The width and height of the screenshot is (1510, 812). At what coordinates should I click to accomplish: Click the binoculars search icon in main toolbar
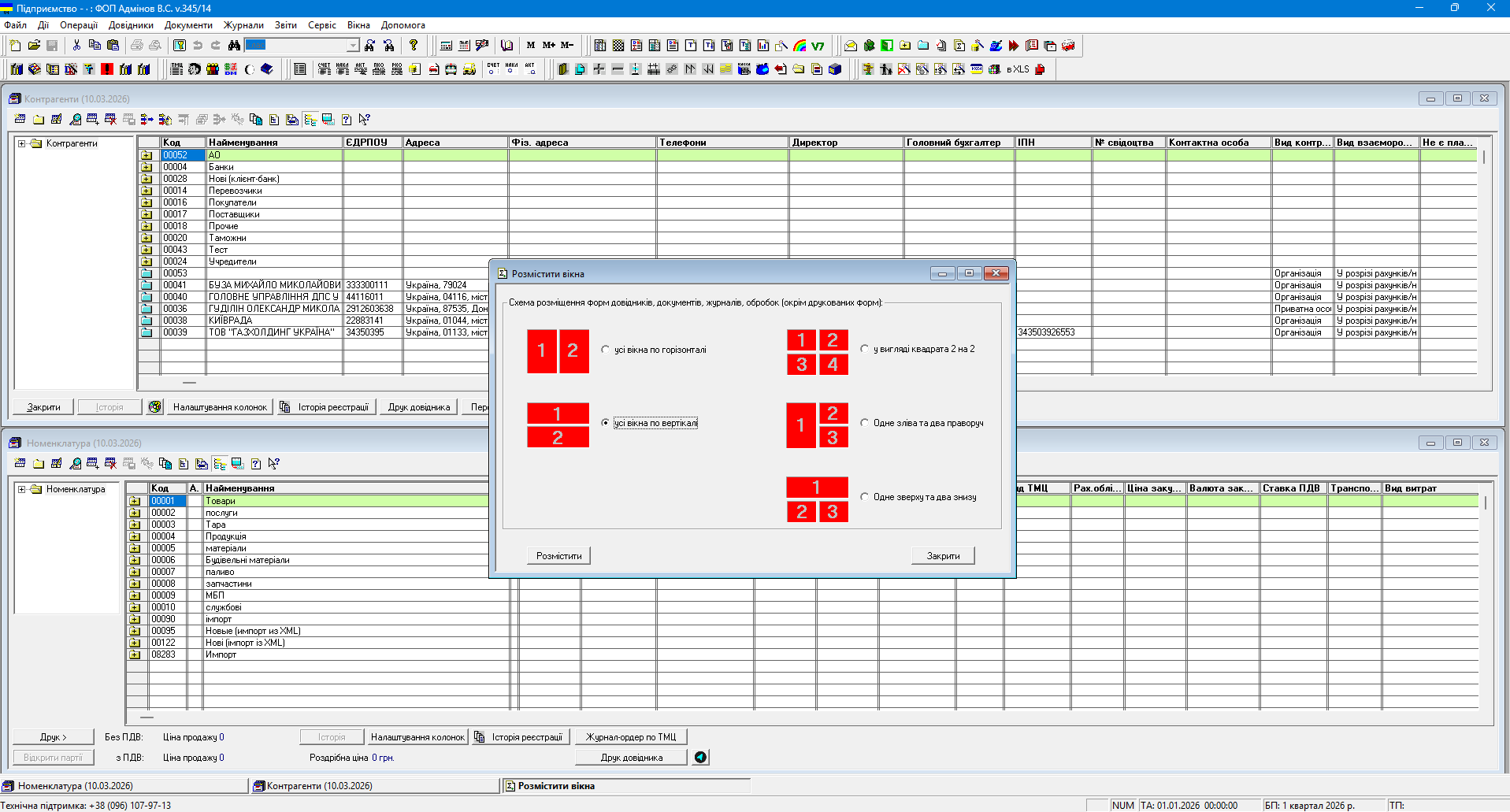234,46
